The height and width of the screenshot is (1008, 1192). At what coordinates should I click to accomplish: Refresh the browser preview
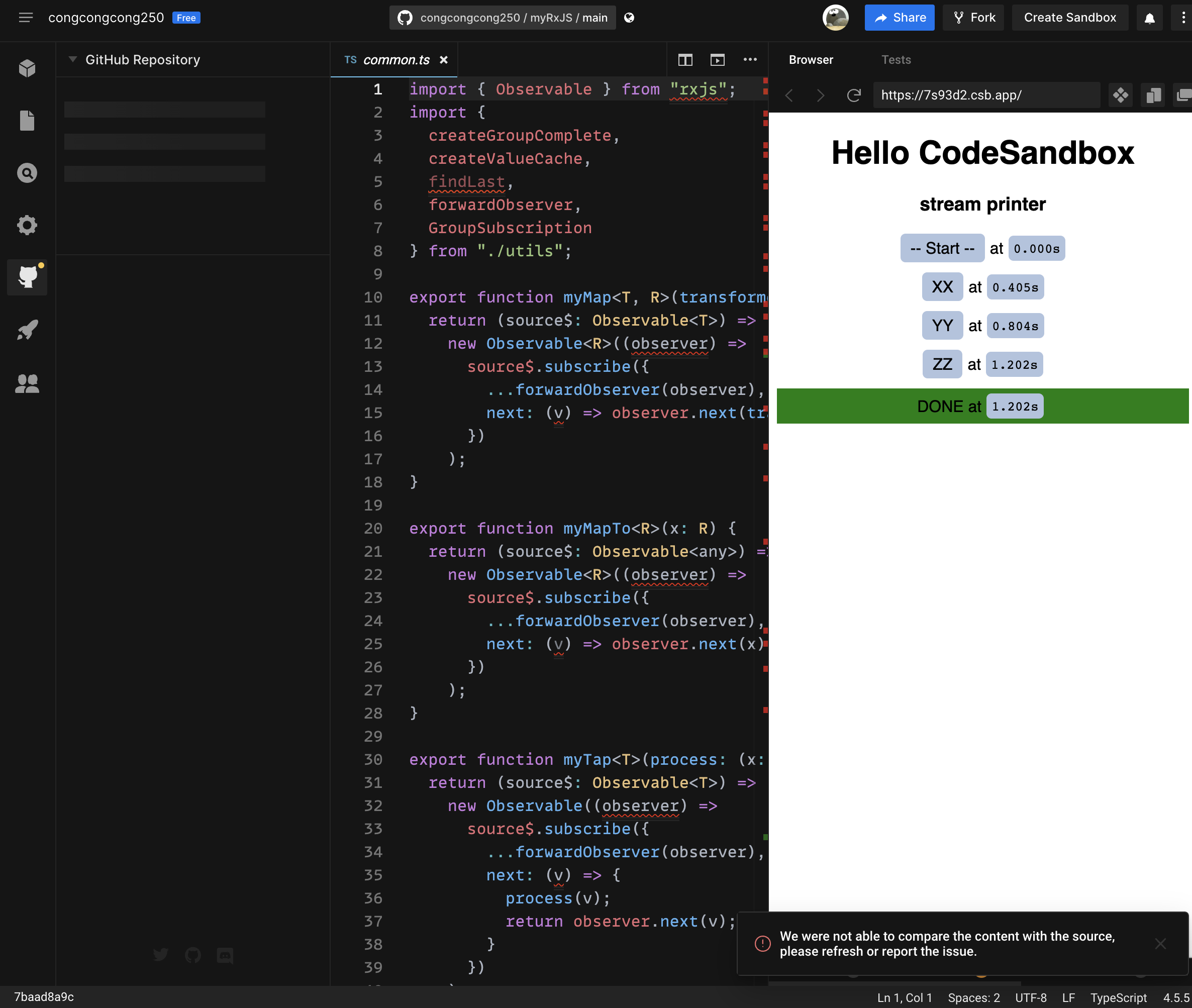pyautogui.click(x=854, y=95)
